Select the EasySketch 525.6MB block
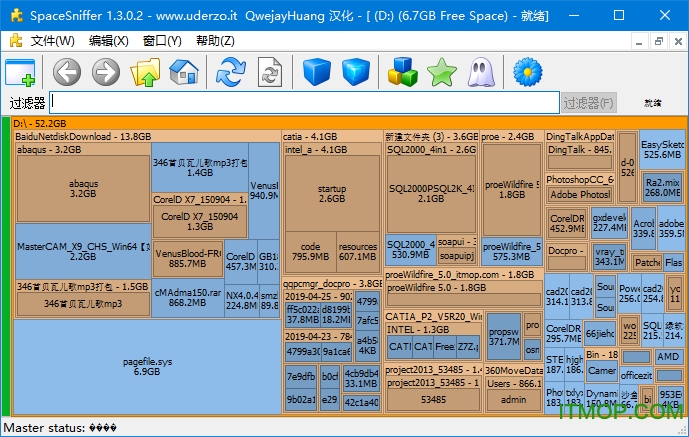 (662, 149)
